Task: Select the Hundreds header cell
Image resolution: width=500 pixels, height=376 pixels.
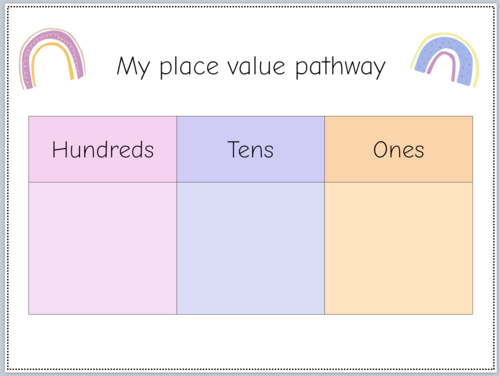Action: pos(103,149)
